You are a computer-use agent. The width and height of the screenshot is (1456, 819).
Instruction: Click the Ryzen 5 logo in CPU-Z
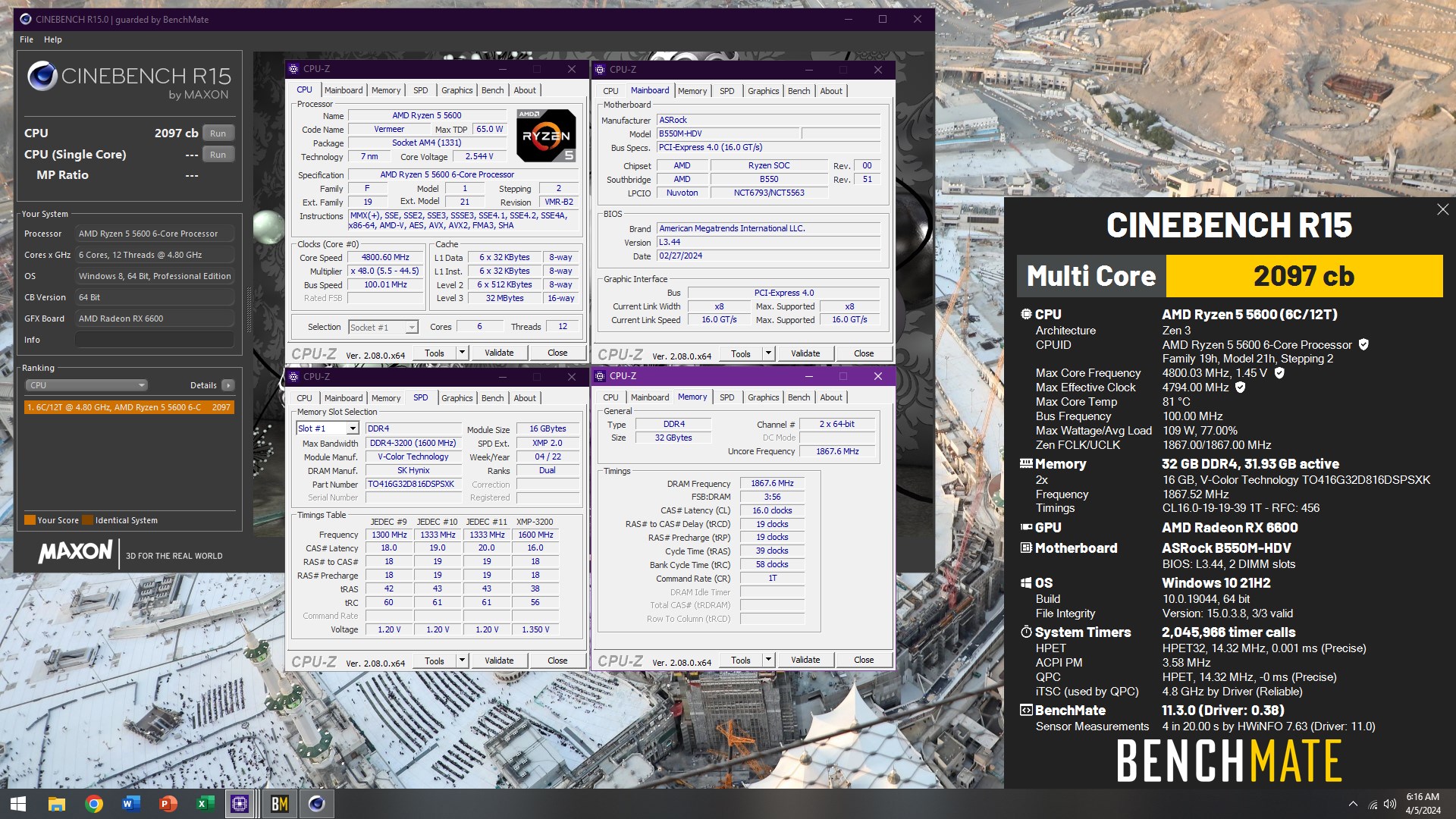(546, 136)
